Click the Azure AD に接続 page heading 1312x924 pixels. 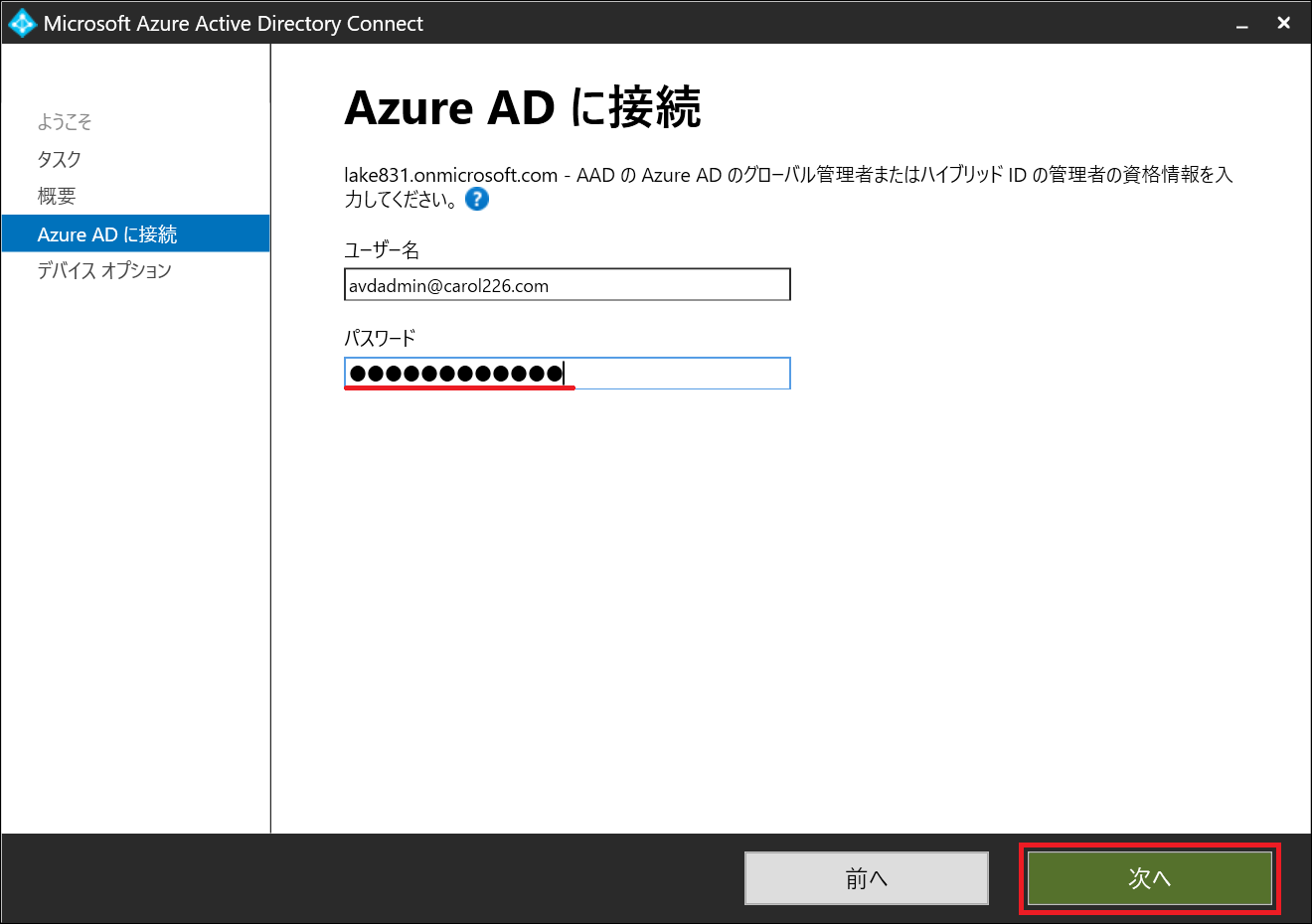click(523, 107)
